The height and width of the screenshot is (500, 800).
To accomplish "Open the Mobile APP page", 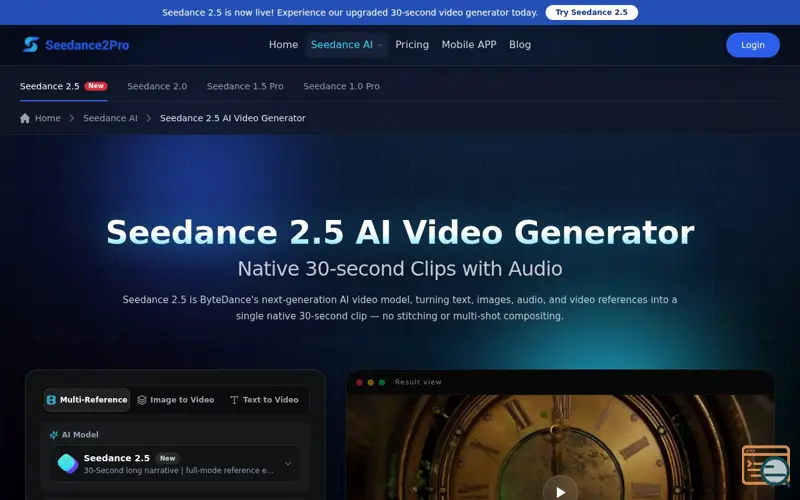I will pos(469,45).
